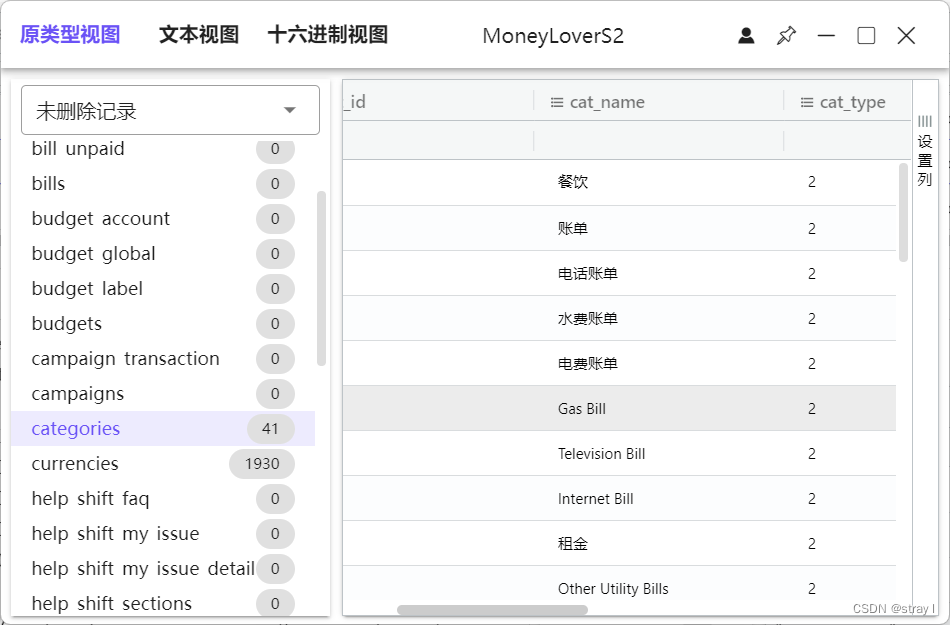The image size is (950, 625).
Task: Click the table list vertical scrollbar
Action: click(x=321, y=279)
